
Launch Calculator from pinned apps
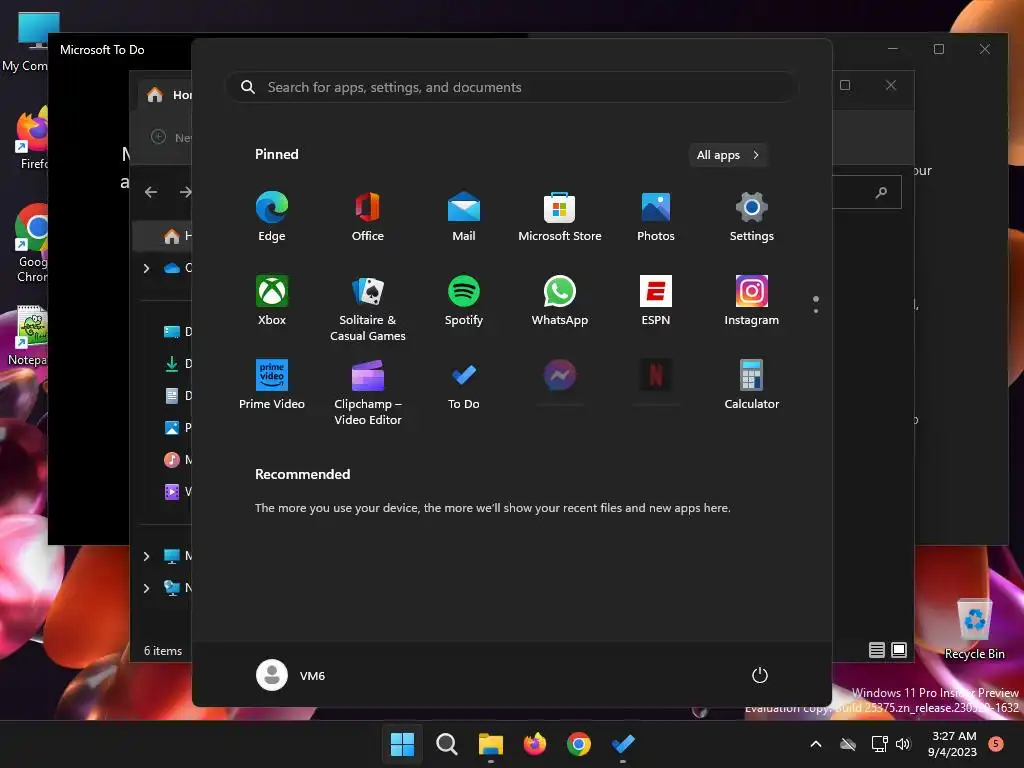[x=752, y=385]
